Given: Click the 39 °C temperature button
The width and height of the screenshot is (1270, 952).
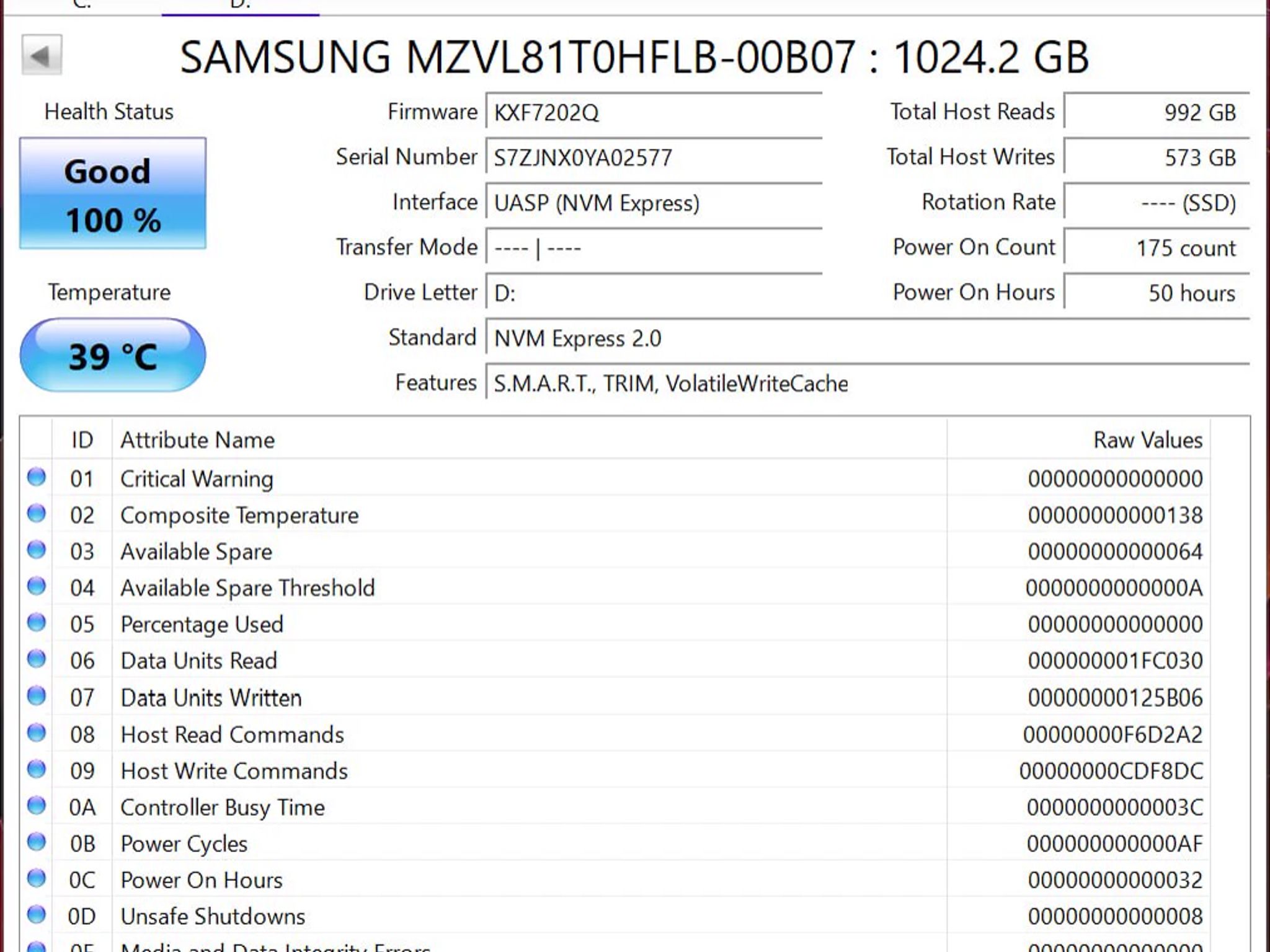Looking at the screenshot, I should (x=113, y=355).
